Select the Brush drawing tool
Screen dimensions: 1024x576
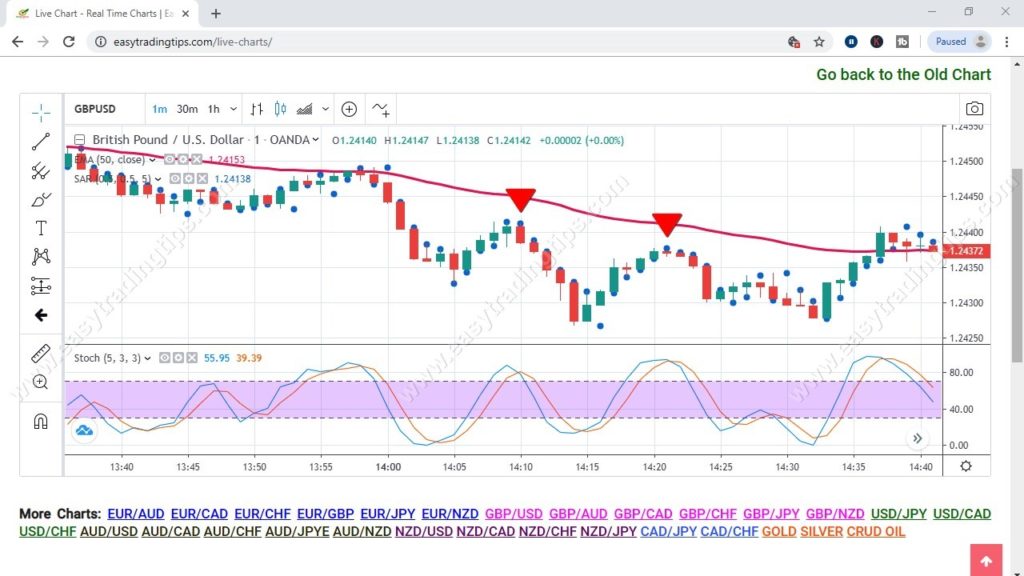coord(40,199)
